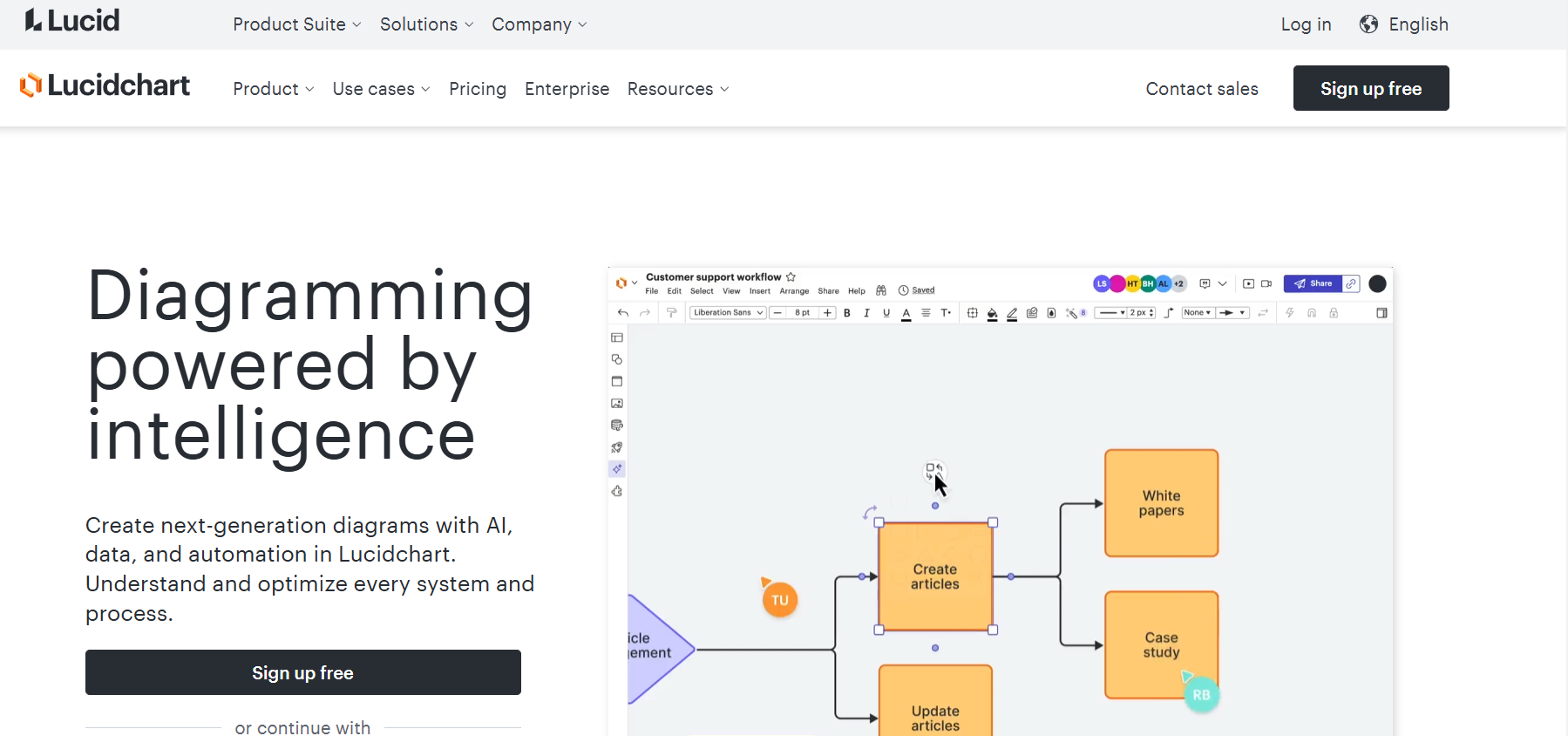Click the line color pencil swatch

tap(1012, 314)
